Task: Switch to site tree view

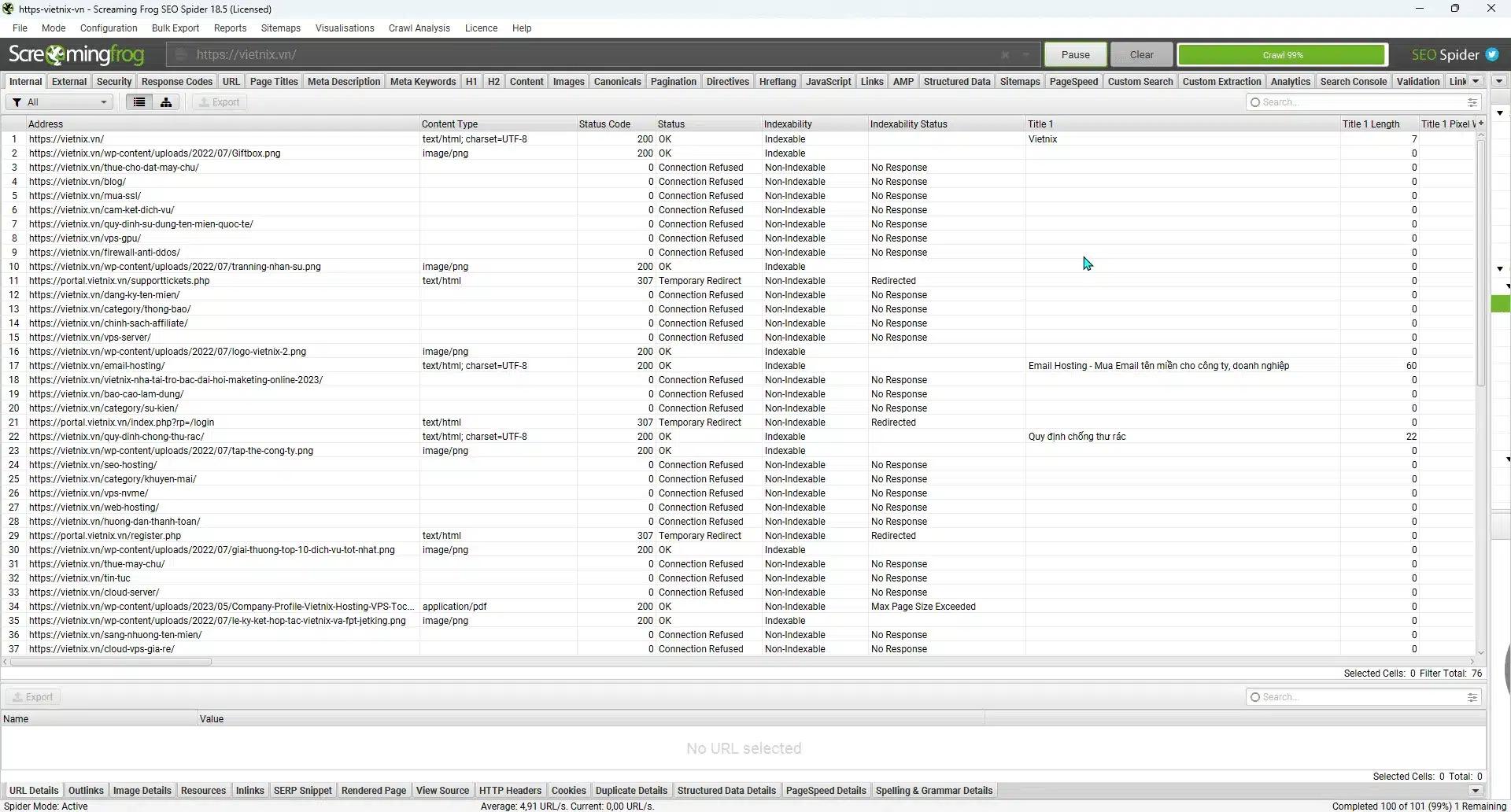Action: [166, 102]
